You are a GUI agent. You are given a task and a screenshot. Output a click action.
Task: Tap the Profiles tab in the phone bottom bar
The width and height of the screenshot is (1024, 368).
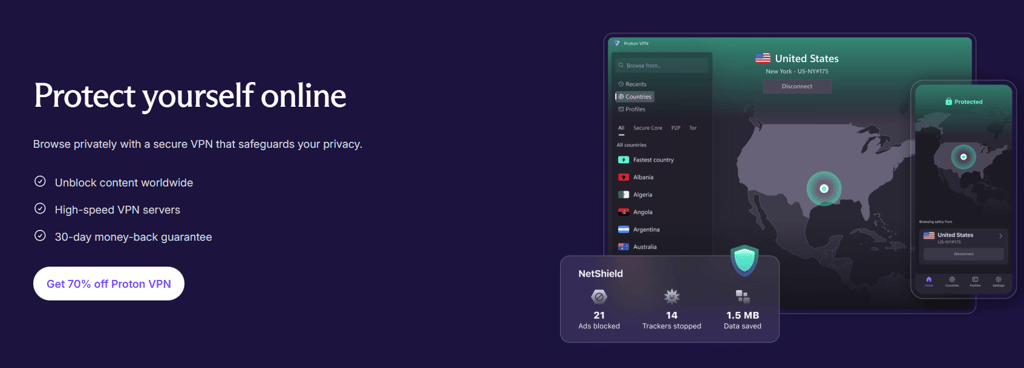(975, 281)
